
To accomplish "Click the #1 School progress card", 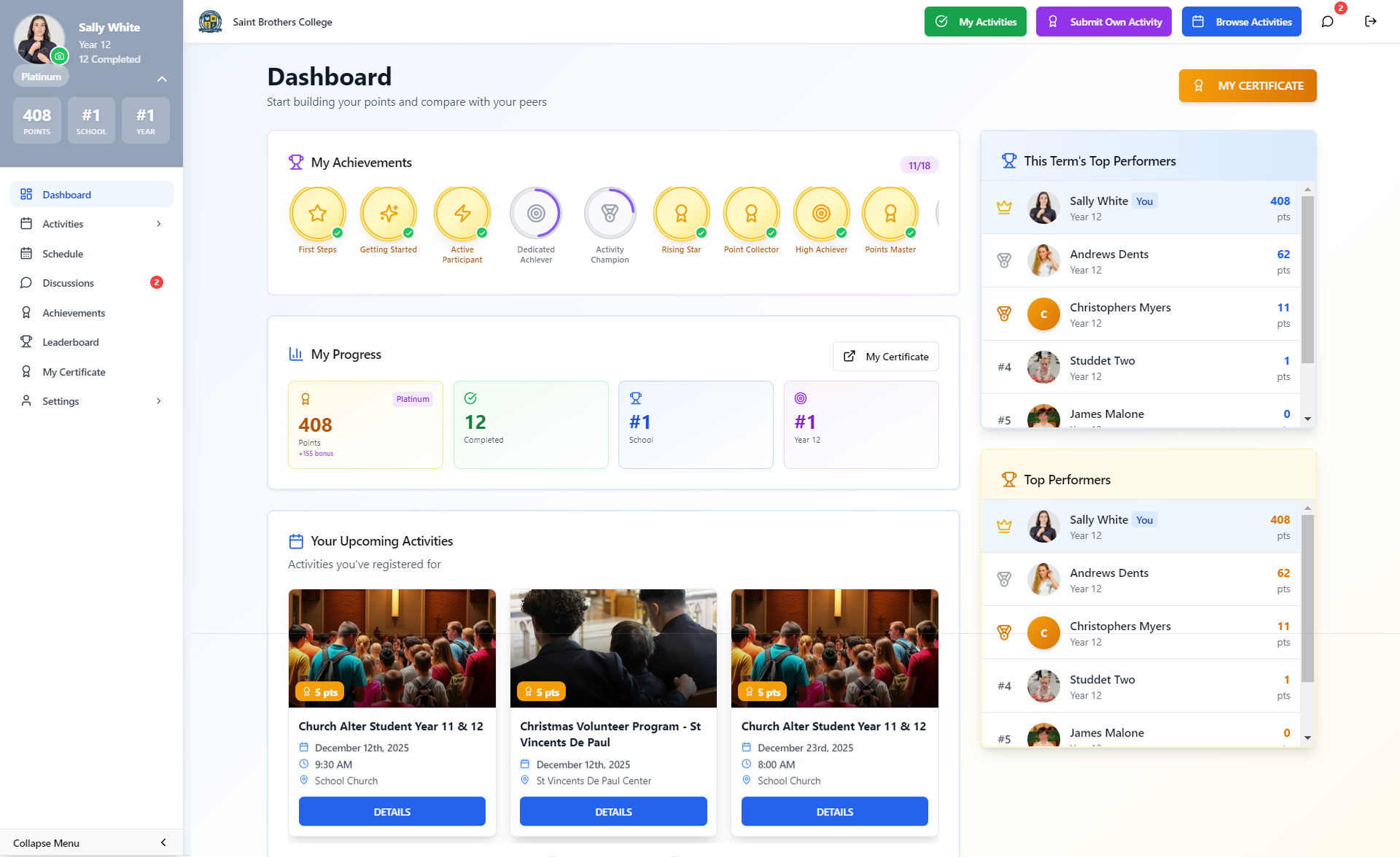I will tap(696, 424).
